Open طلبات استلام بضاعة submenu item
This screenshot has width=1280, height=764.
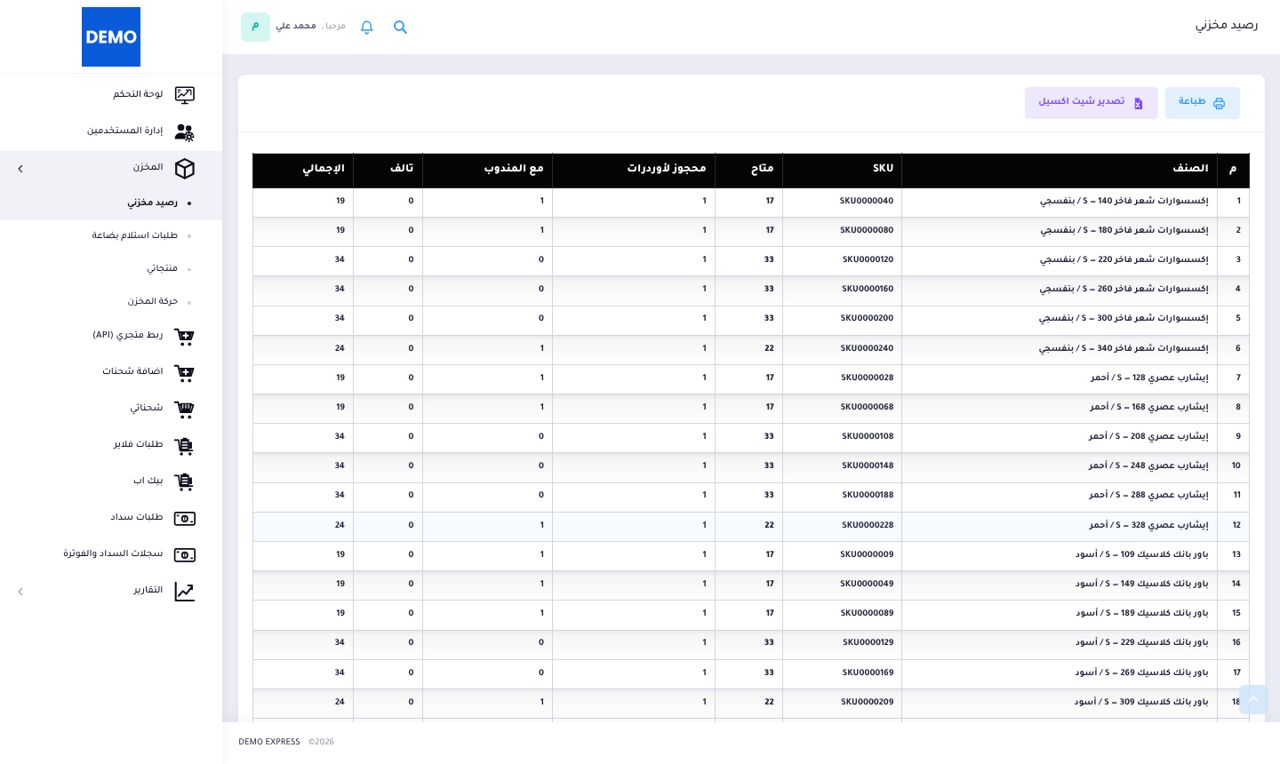[135, 236]
